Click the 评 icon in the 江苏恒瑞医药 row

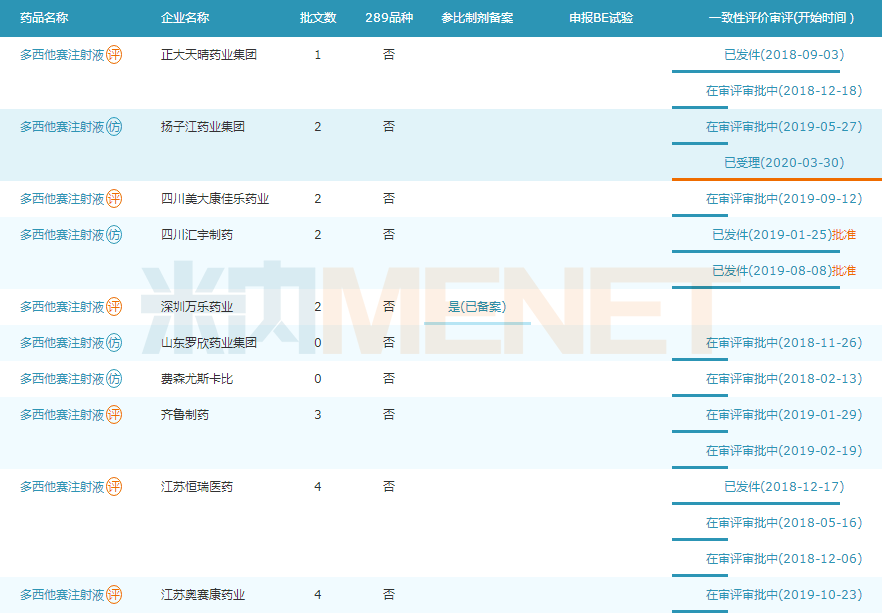click(x=114, y=487)
